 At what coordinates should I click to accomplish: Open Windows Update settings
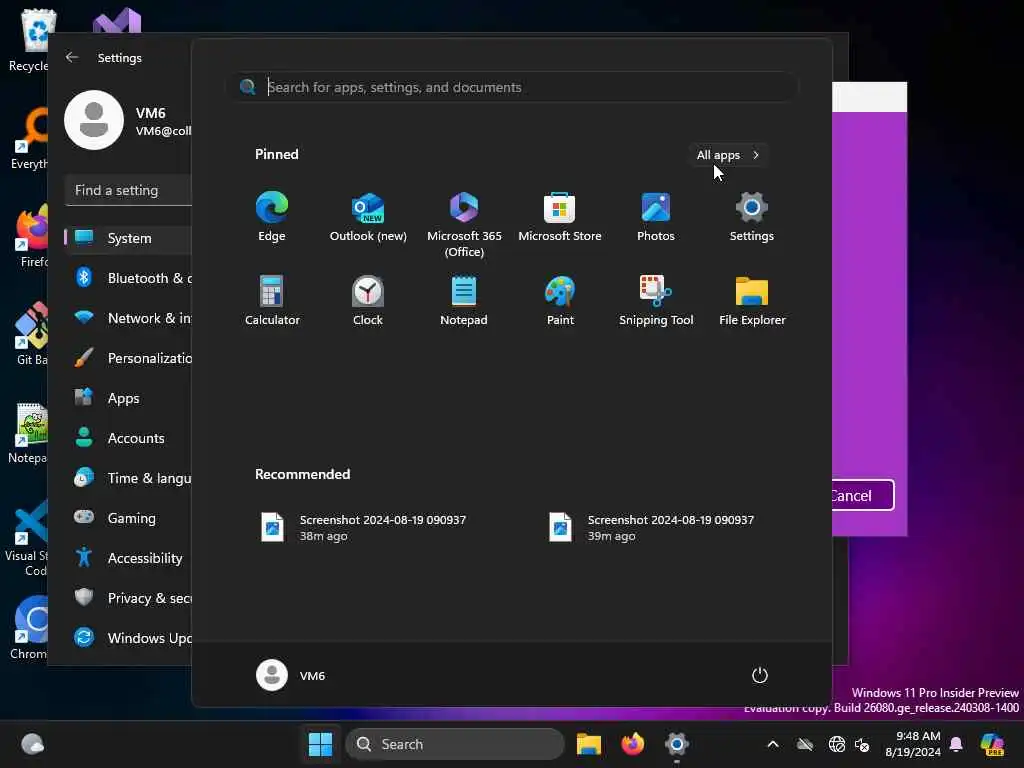[129, 637]
